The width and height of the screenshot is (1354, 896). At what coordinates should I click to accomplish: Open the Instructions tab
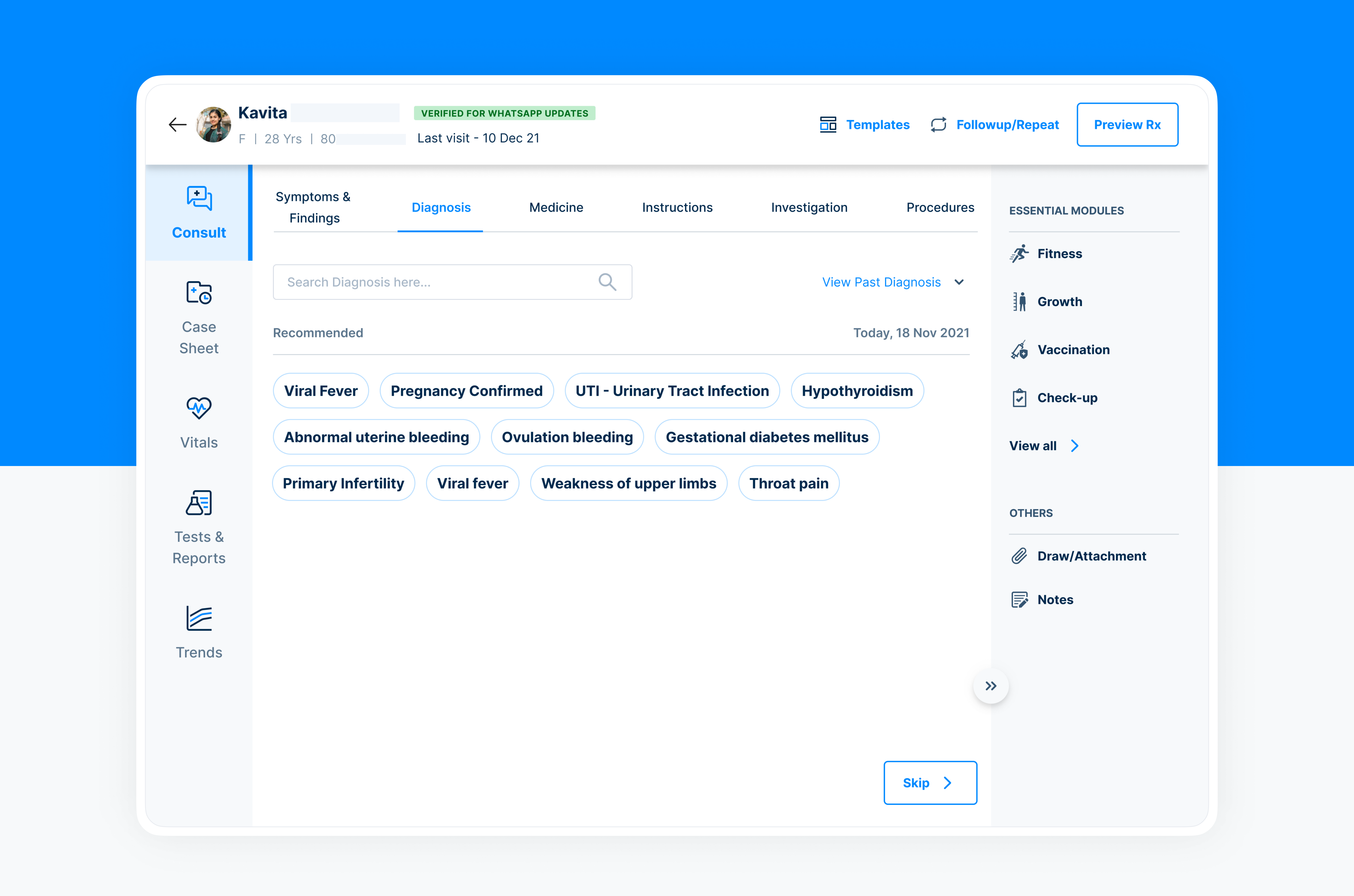point(677,207)
